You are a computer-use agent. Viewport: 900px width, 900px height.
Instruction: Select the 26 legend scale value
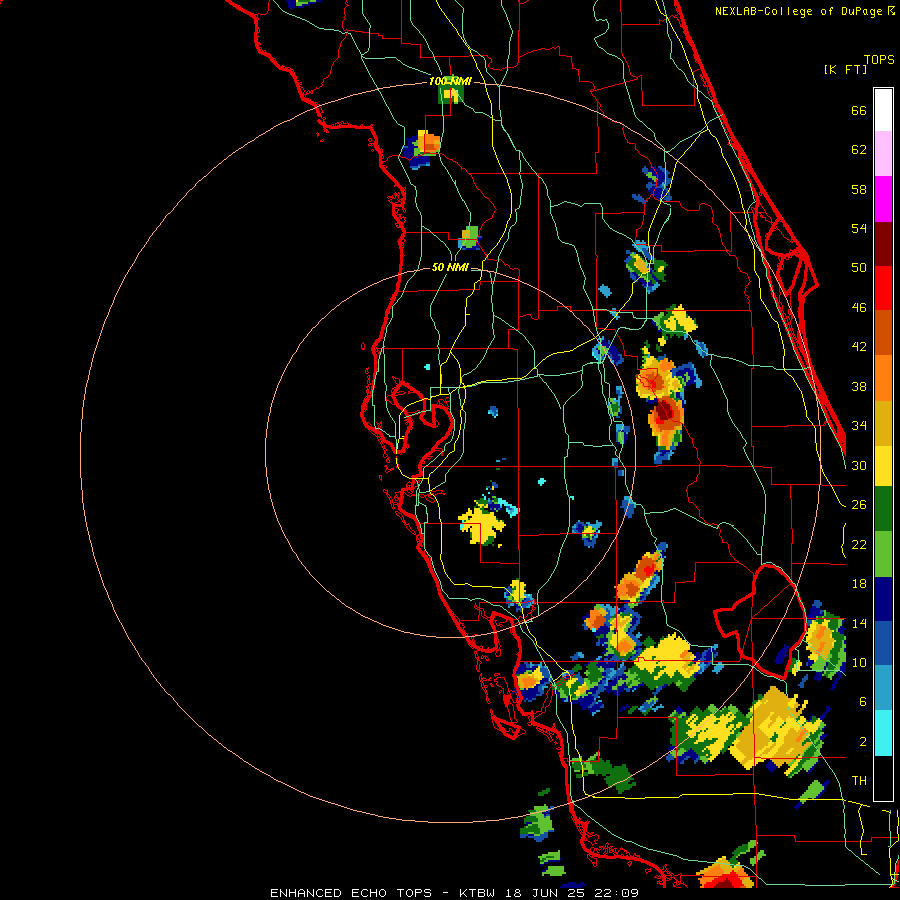859,505
